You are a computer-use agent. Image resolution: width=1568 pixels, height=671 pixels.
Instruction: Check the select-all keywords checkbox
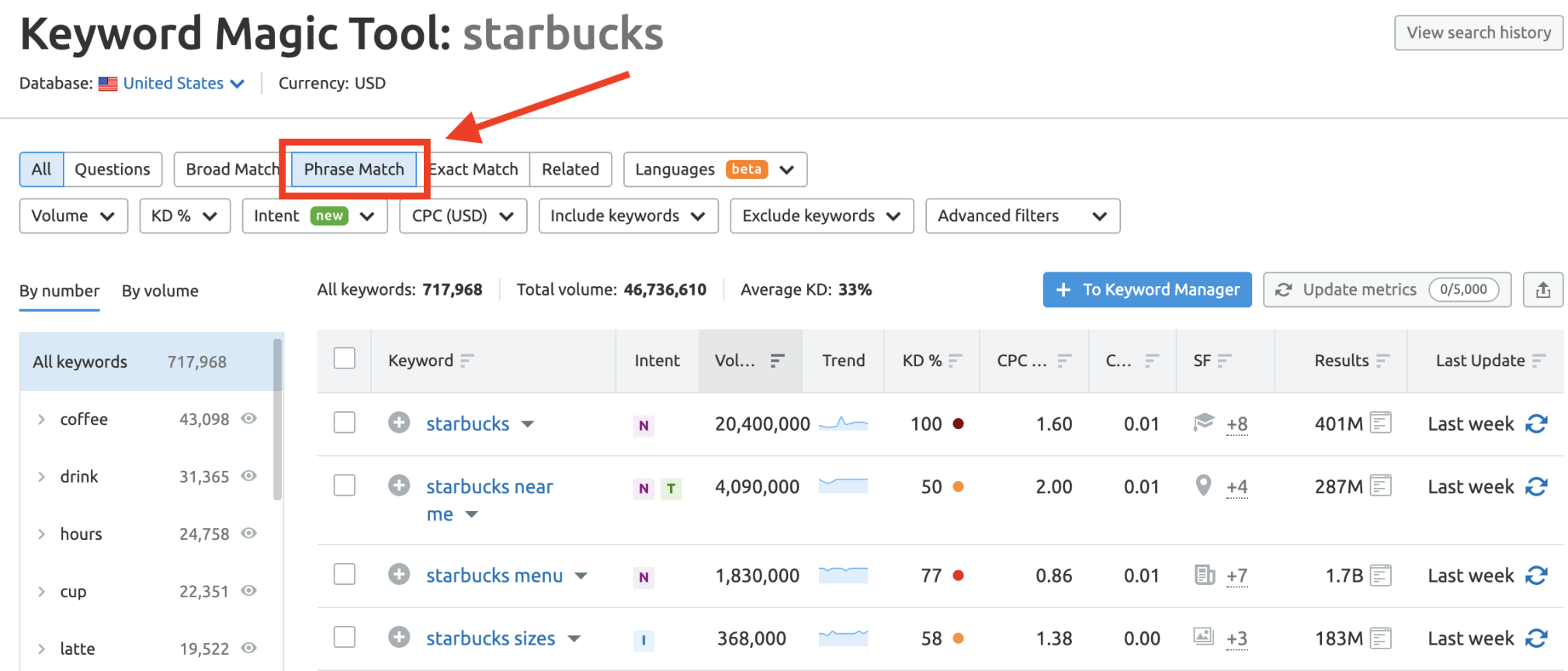tap(344, 358)
